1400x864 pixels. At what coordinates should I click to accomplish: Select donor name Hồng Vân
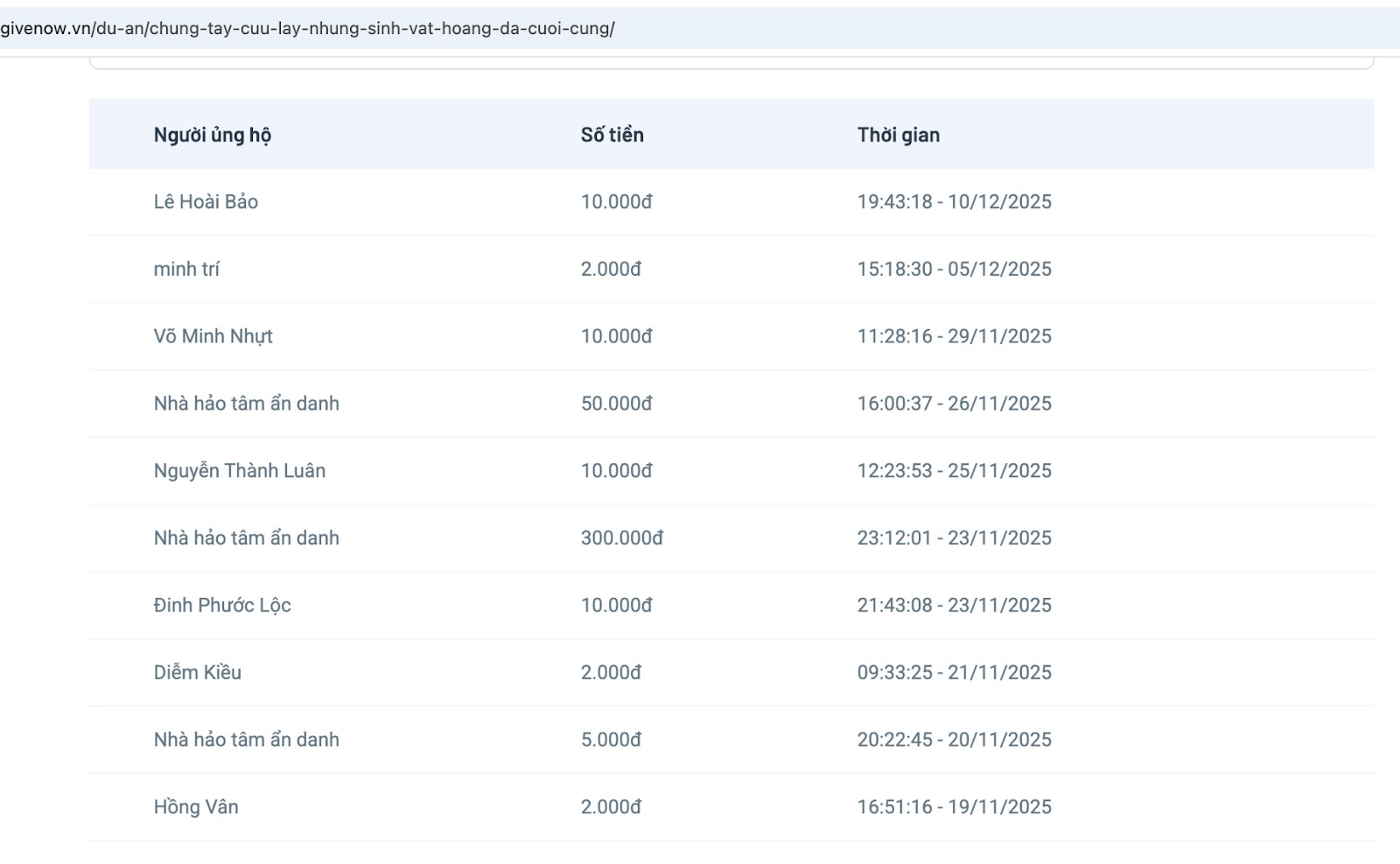click(x=196, y=807)
